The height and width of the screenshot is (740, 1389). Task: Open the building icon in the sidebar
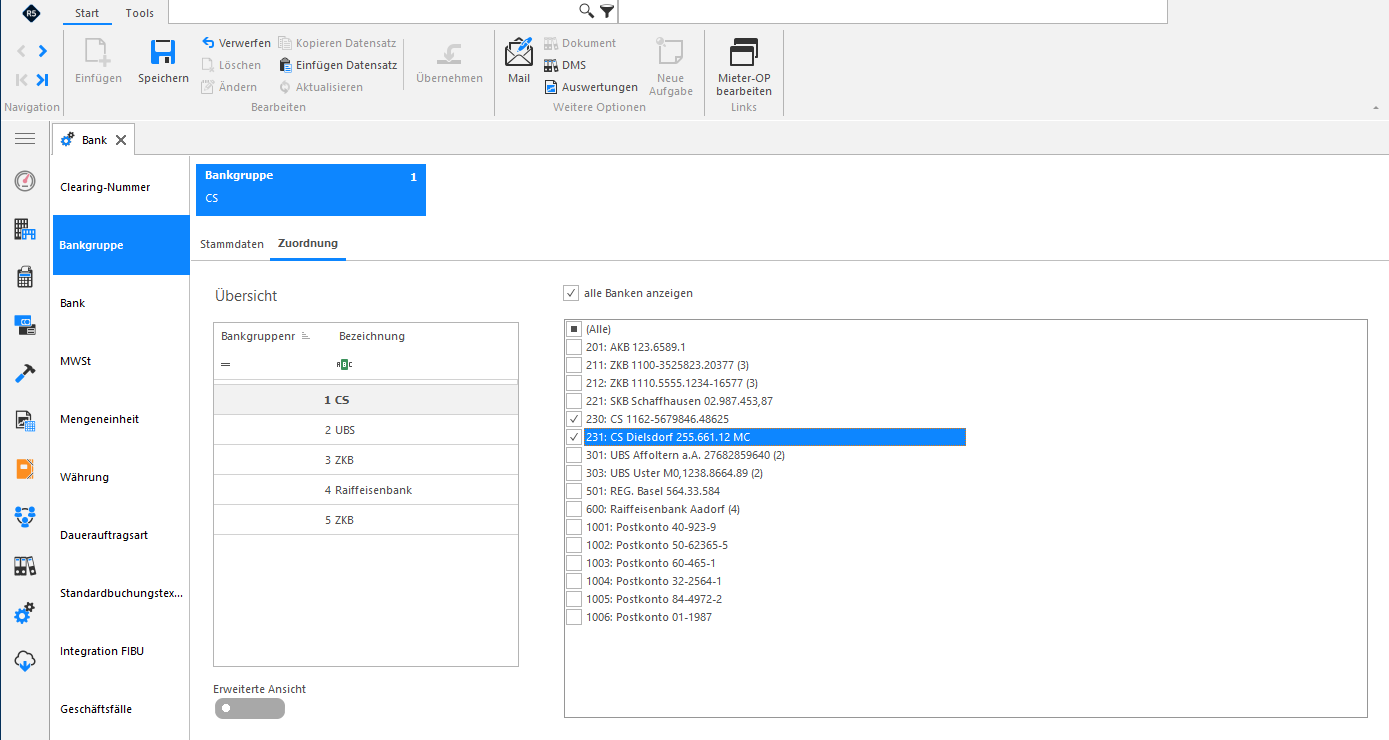pos(25,230)
